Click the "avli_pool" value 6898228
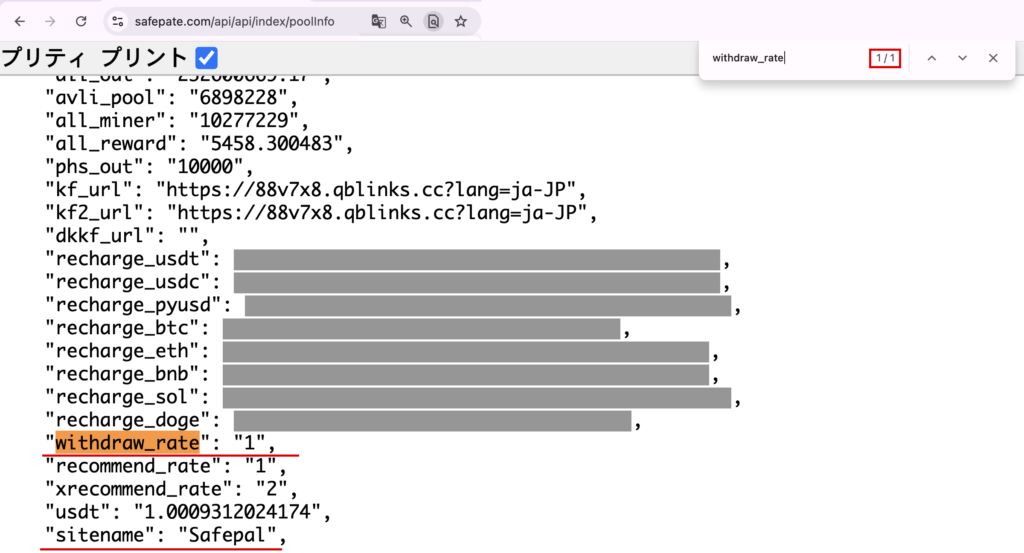This screenshot has height=553, width=1024. [238, 98]
